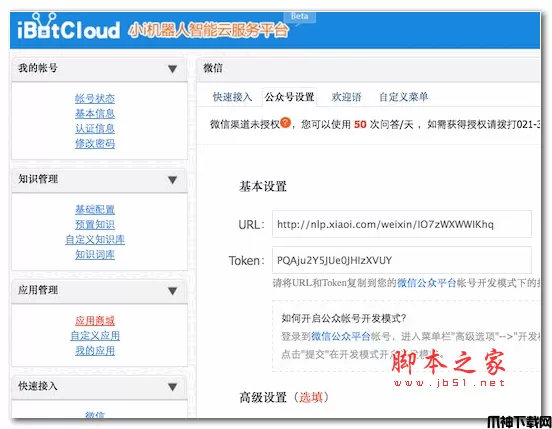Open the 我的应用 link
Viewport: 552px width, 429px height.
(95, 351)
